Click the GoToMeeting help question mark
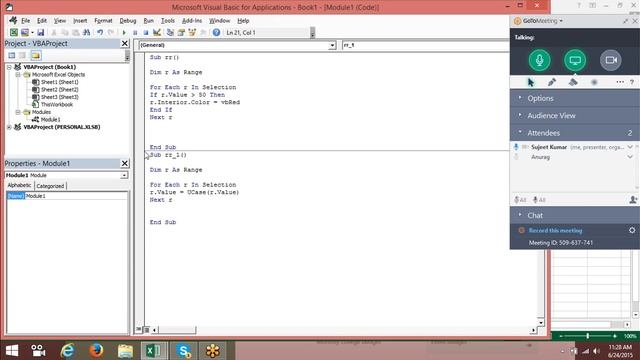The image size is (640, 360). 632,82
